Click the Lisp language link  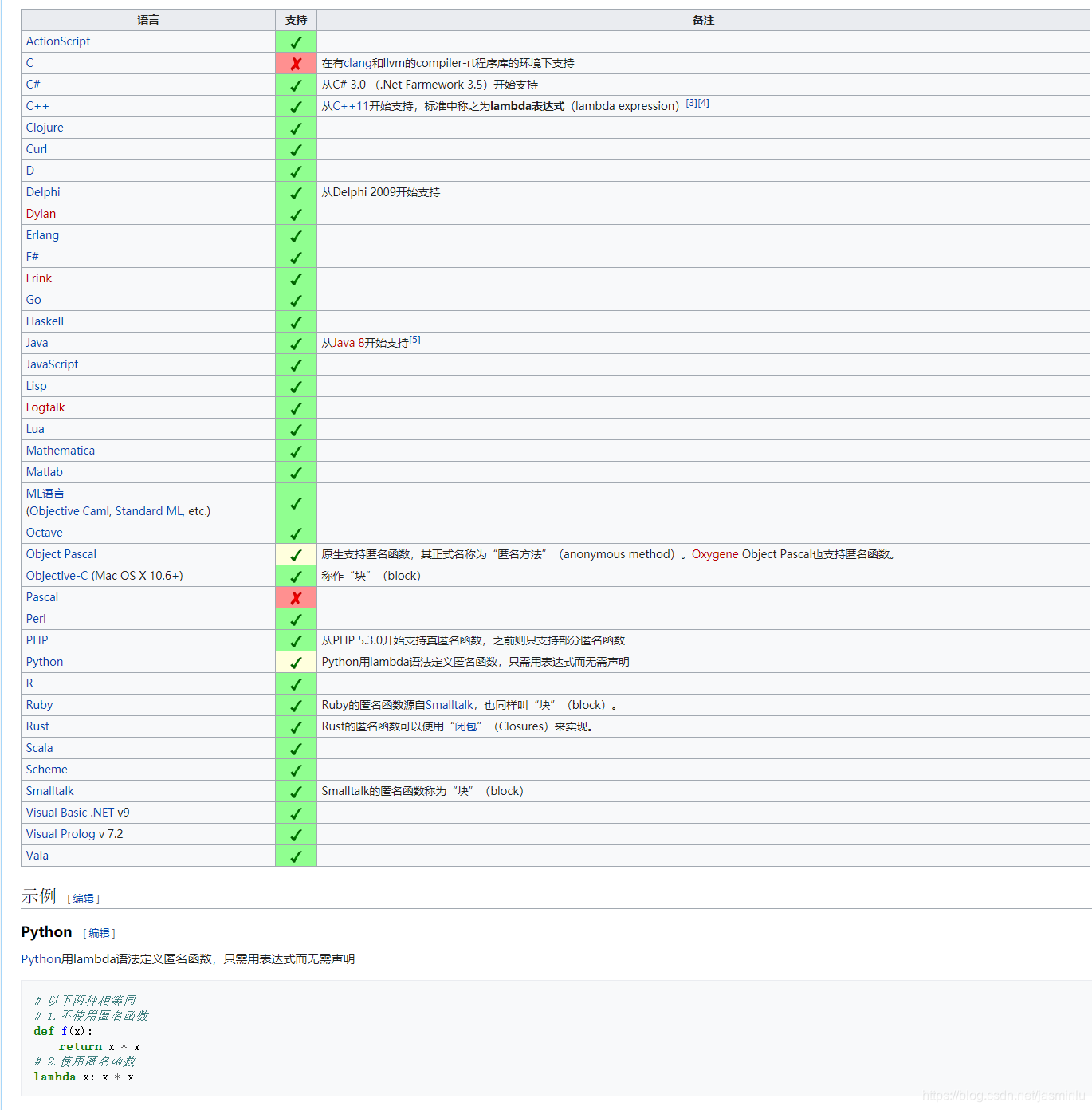click(37, 386)
